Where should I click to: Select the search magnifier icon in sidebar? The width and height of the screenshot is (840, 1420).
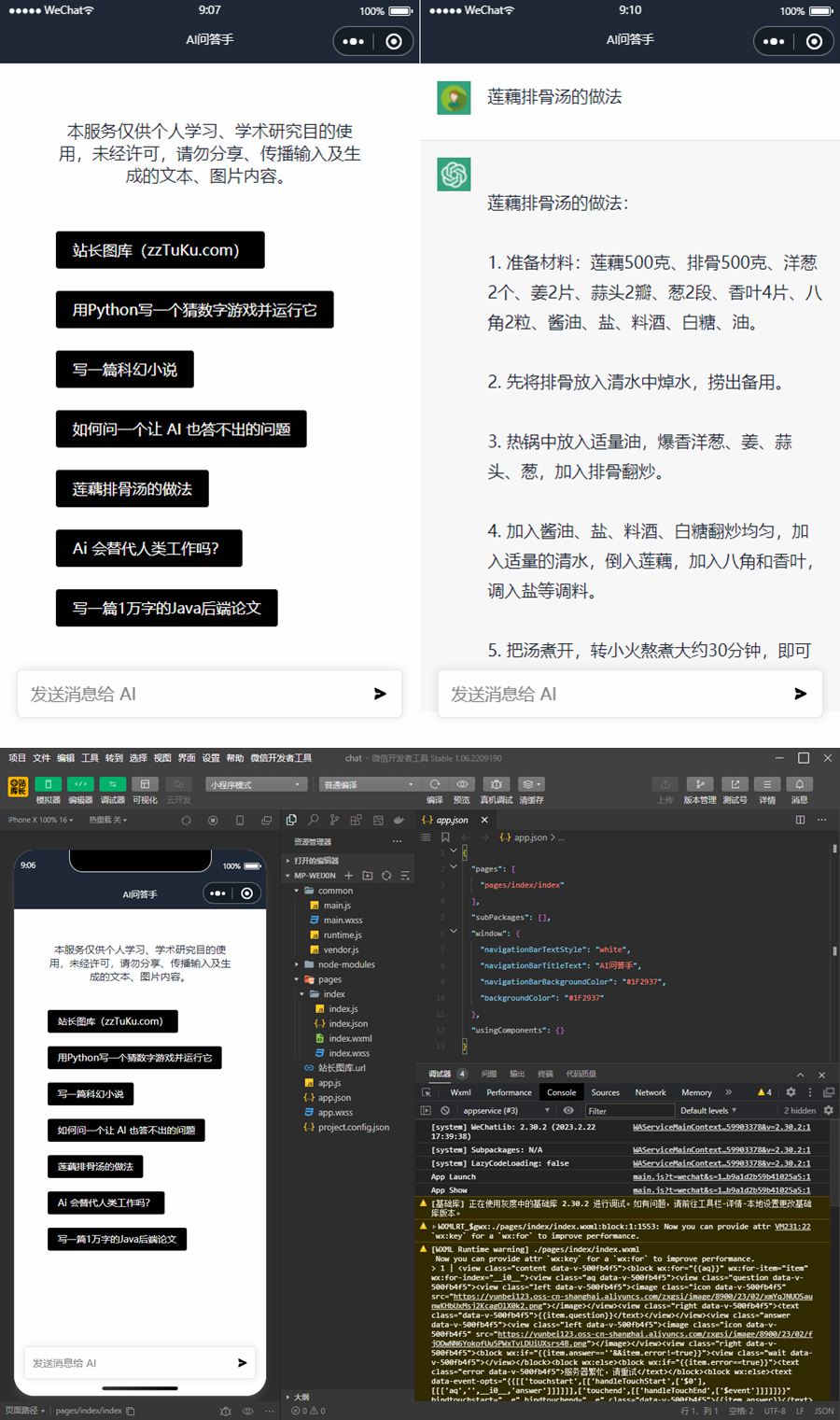click(313, 820)
